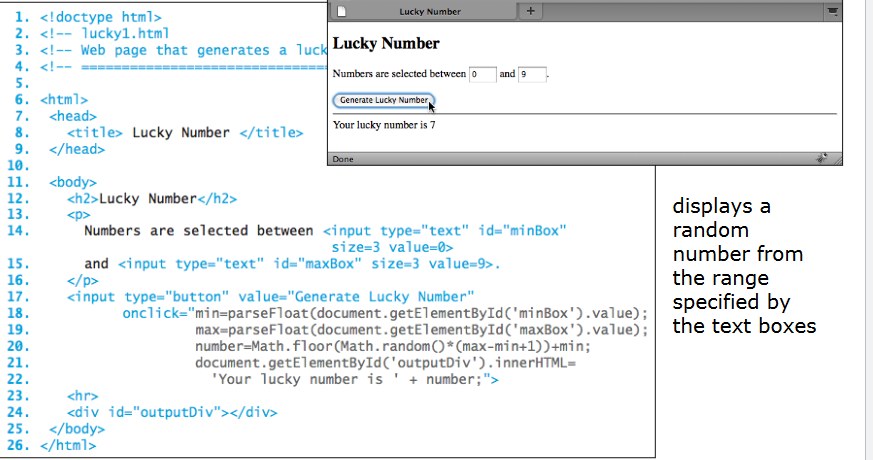Click the Done status text in the browser status bar

(343, 159)
